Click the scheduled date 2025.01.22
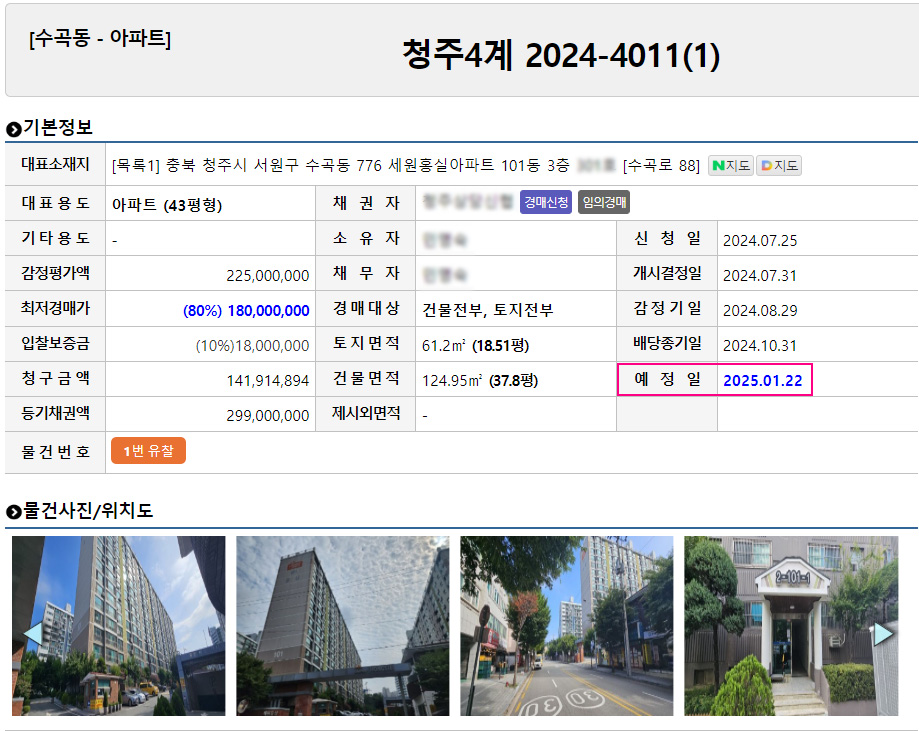The height and width of the screenshot is (731, 919). click(763, 380)
